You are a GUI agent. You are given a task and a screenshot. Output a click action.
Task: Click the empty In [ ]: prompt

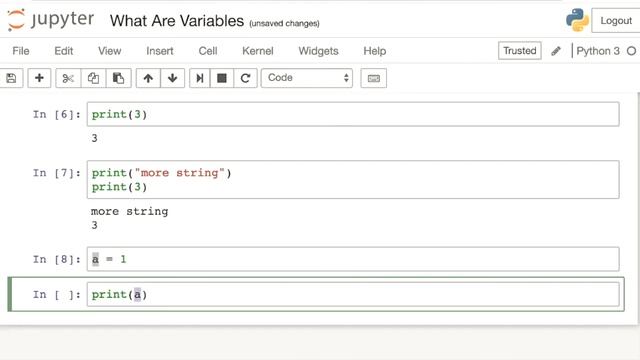pyautogui.click(x=57, y=295)
